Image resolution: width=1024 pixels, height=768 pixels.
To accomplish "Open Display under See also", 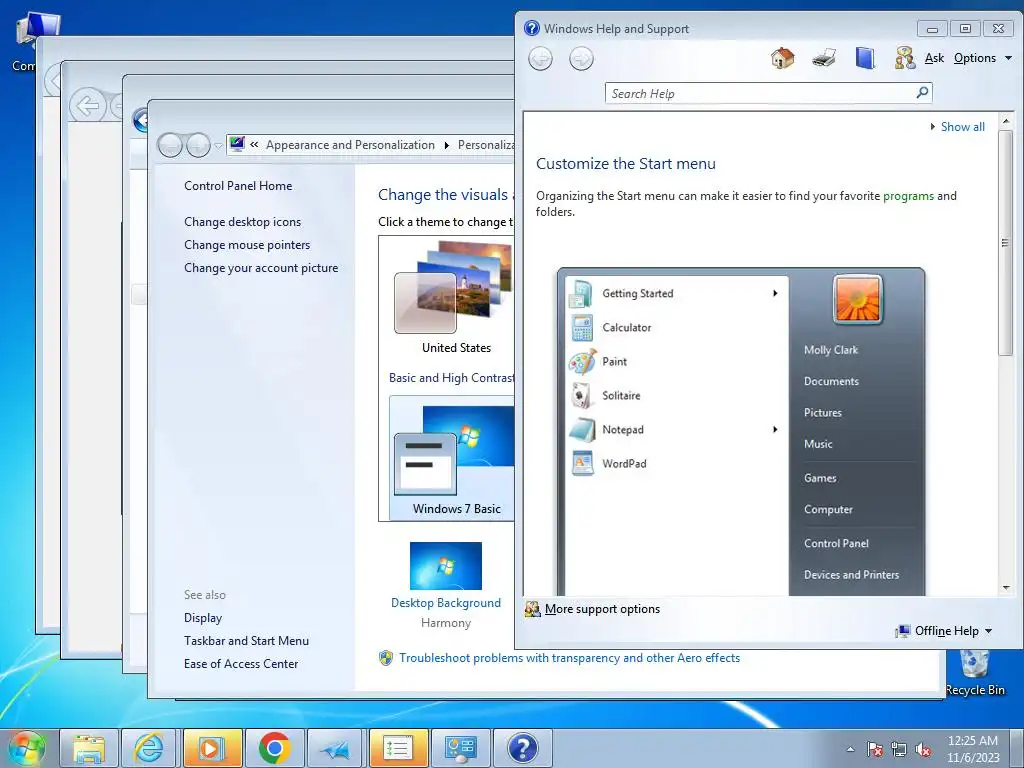I will coord(203,618).
